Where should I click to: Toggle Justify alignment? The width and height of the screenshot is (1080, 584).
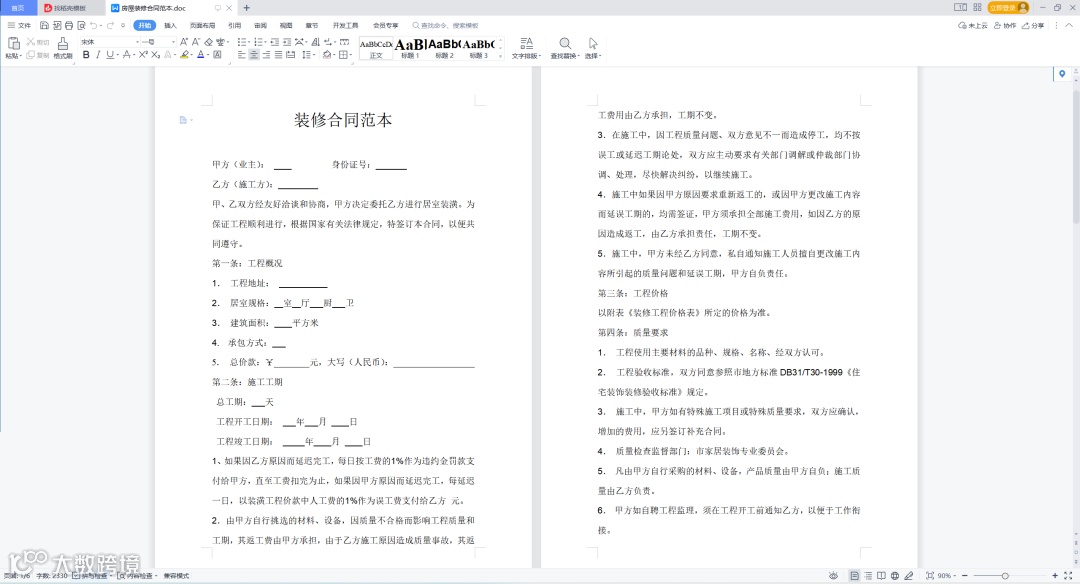point(278,54)
